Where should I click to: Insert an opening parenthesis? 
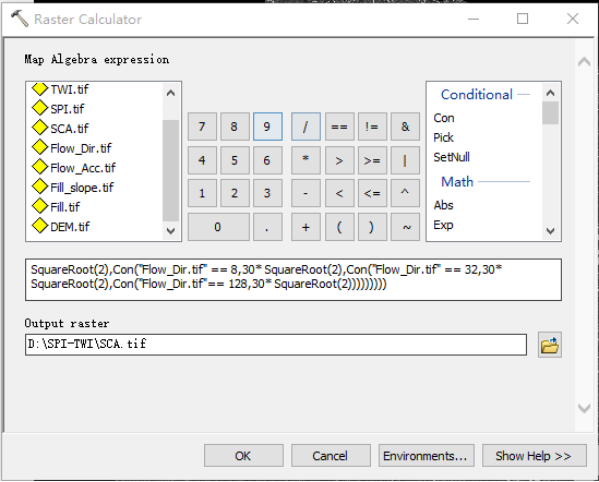click(x=340, y=227)
